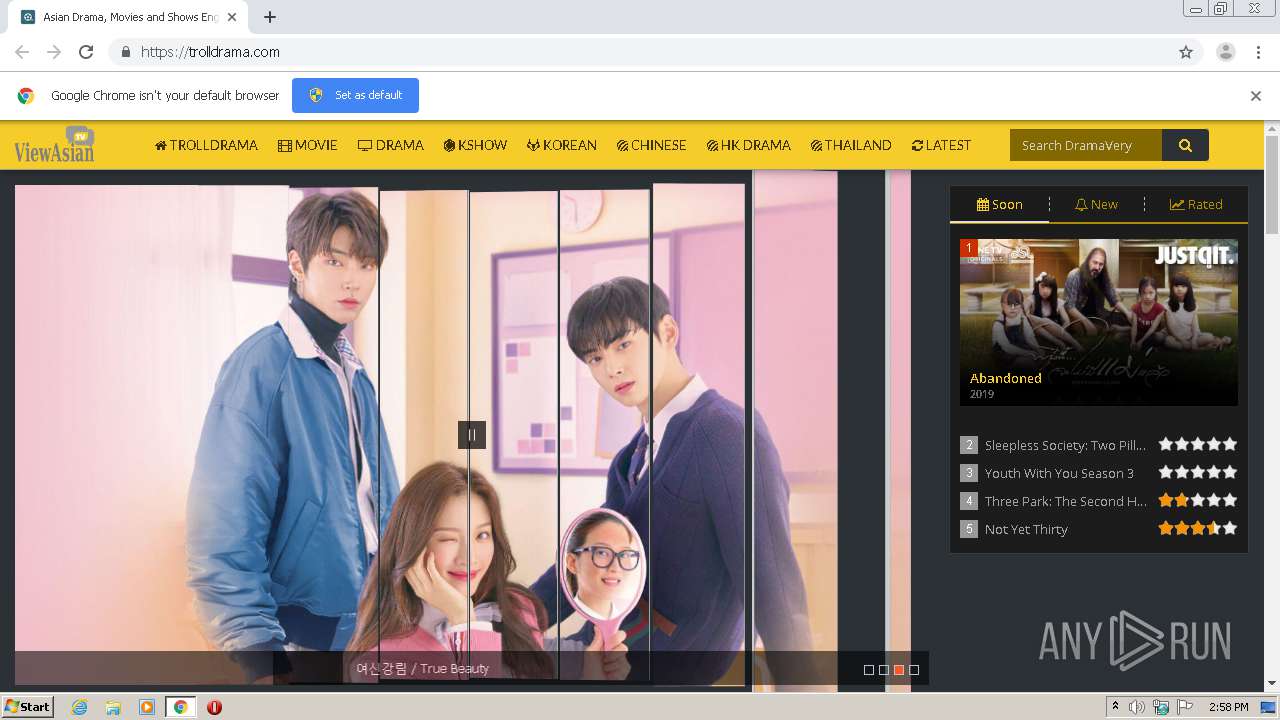Select the third slideshow indicator square
The width and height of the screenshot is (1280, 720).
pyautogui.click(x=899, y=670)
